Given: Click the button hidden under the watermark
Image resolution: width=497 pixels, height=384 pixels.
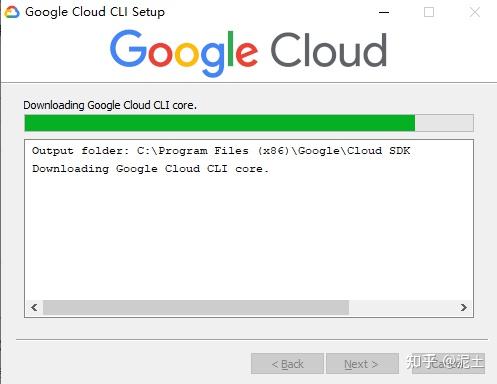Looking at the screenshot, I should tap(448, 364).
